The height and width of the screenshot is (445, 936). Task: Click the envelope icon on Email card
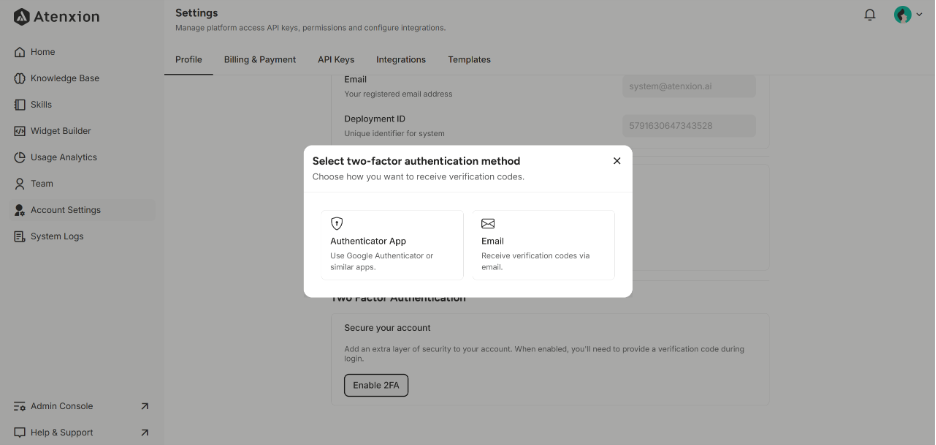488,223
